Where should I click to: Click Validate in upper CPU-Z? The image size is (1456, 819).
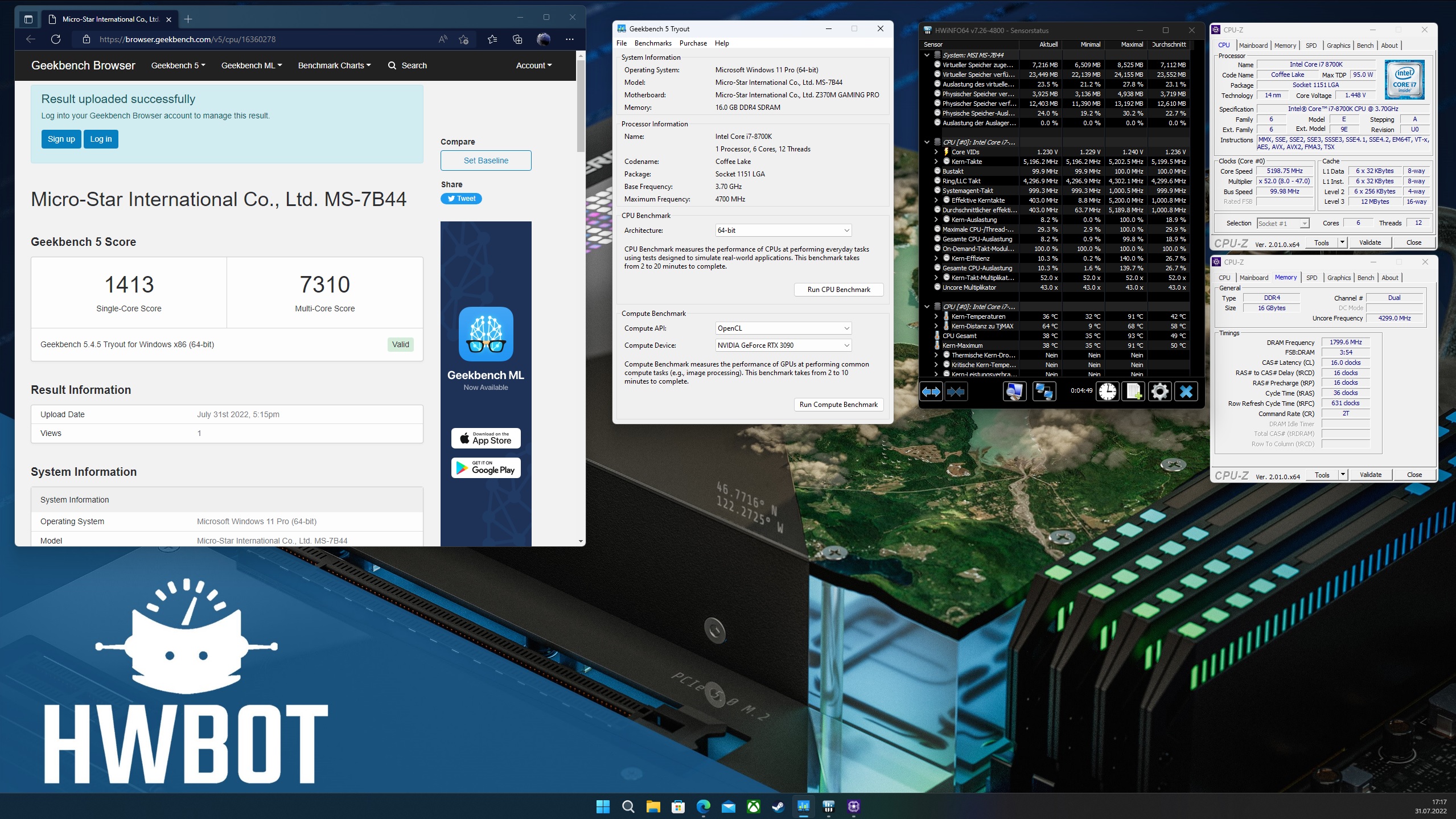[1369, 242]
